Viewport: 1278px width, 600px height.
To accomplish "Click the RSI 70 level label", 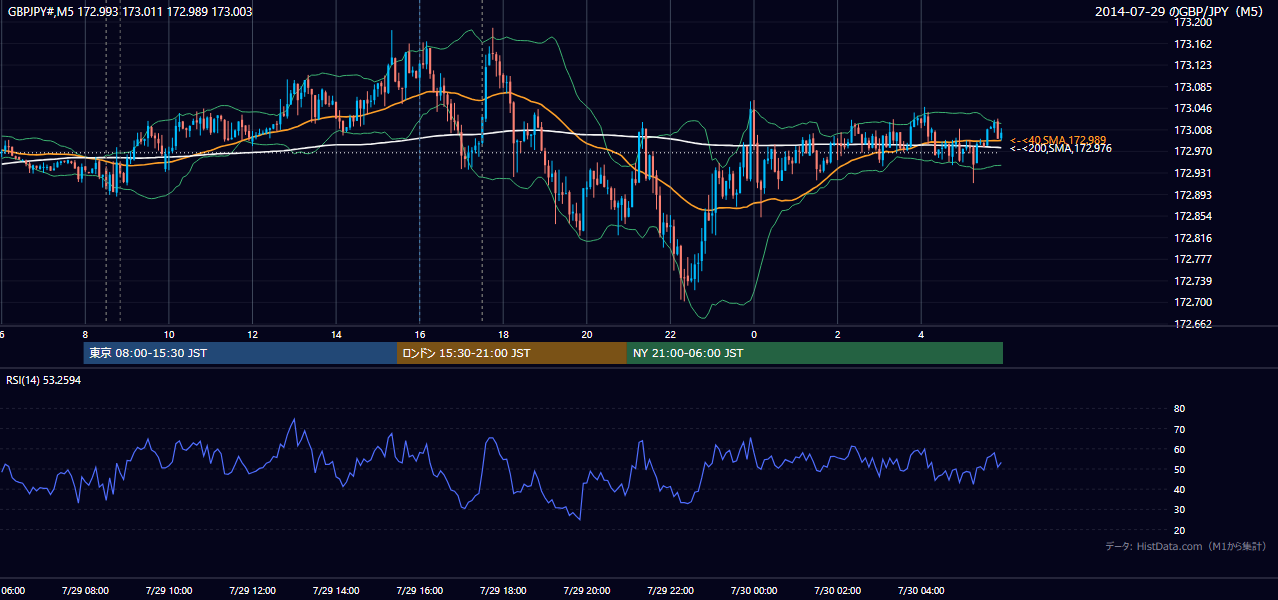I will coord(1179,429).
